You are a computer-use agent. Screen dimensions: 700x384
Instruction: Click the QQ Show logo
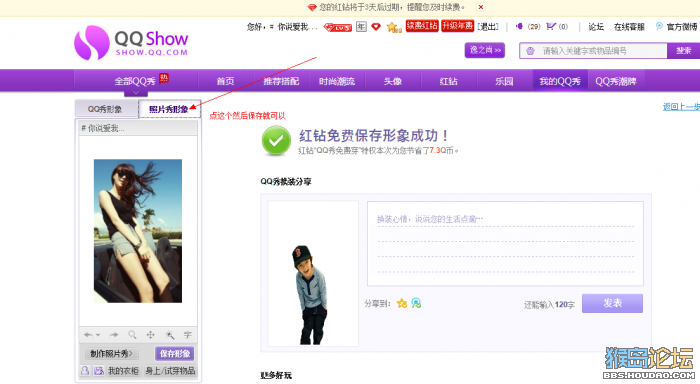tap(131, 43)
